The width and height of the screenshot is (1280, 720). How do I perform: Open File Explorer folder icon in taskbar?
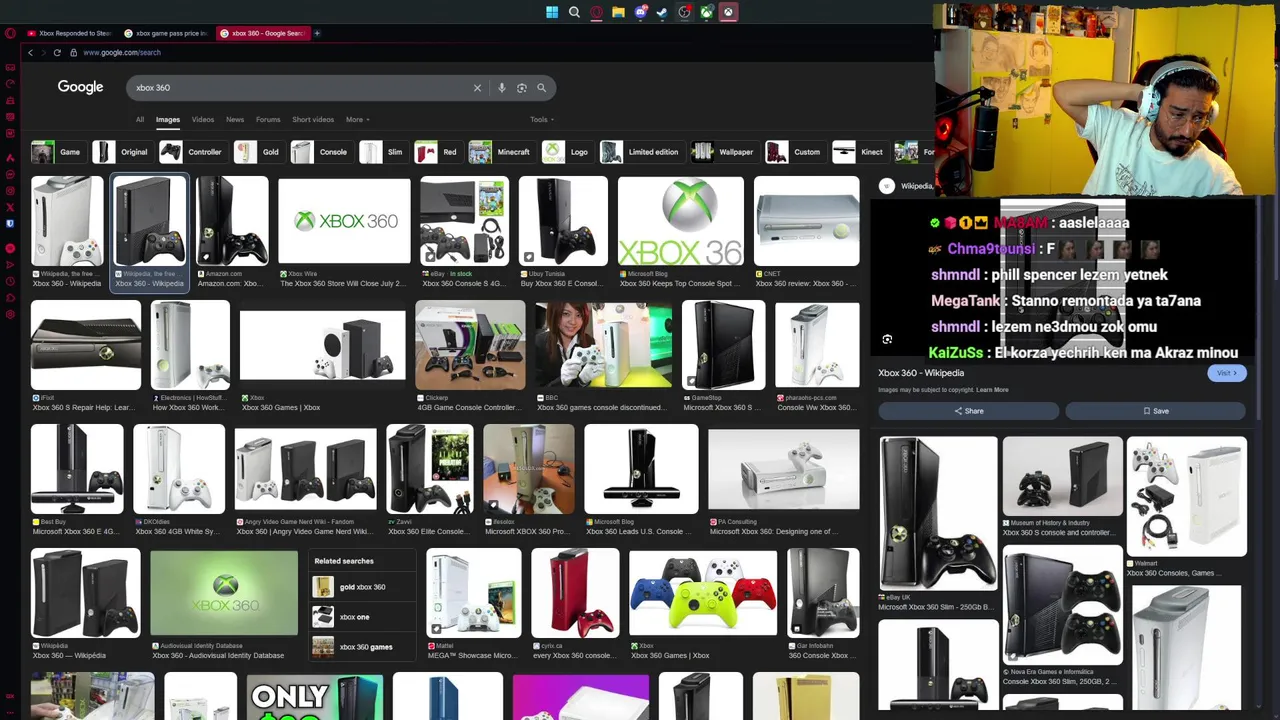coord(618,12)
